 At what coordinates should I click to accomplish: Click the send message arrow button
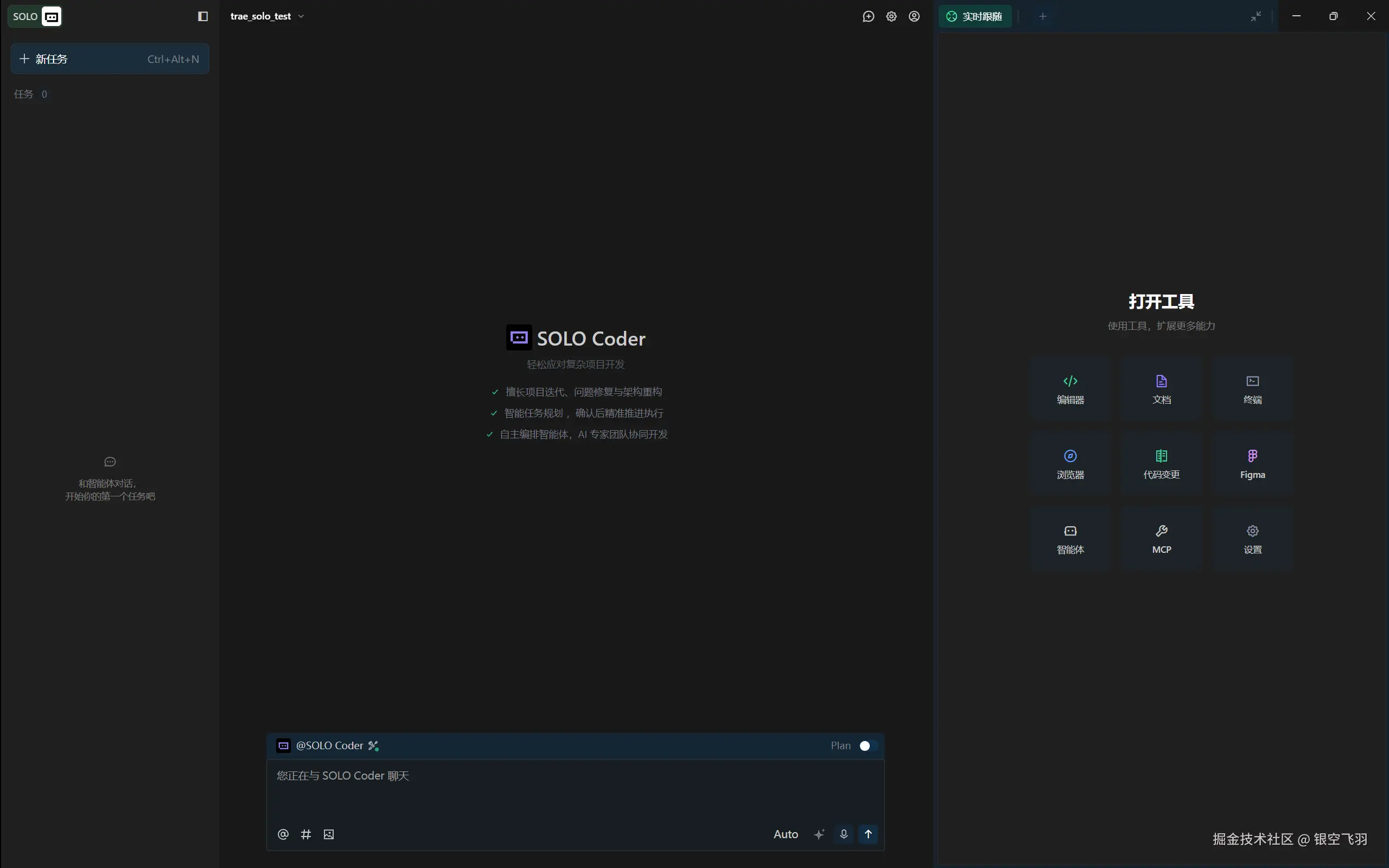(x=868, y=834)
